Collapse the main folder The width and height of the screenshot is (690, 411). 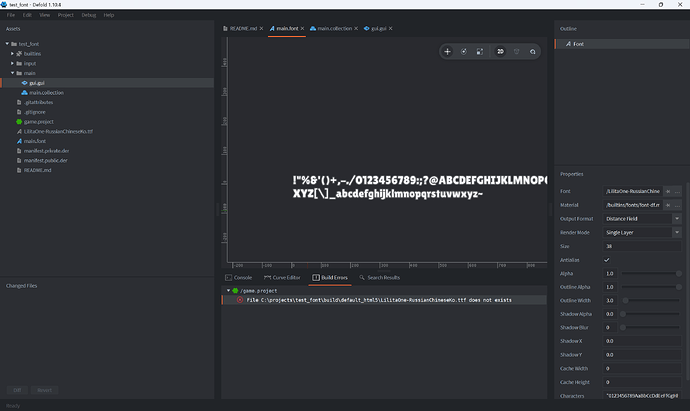[x=12, y=73]
